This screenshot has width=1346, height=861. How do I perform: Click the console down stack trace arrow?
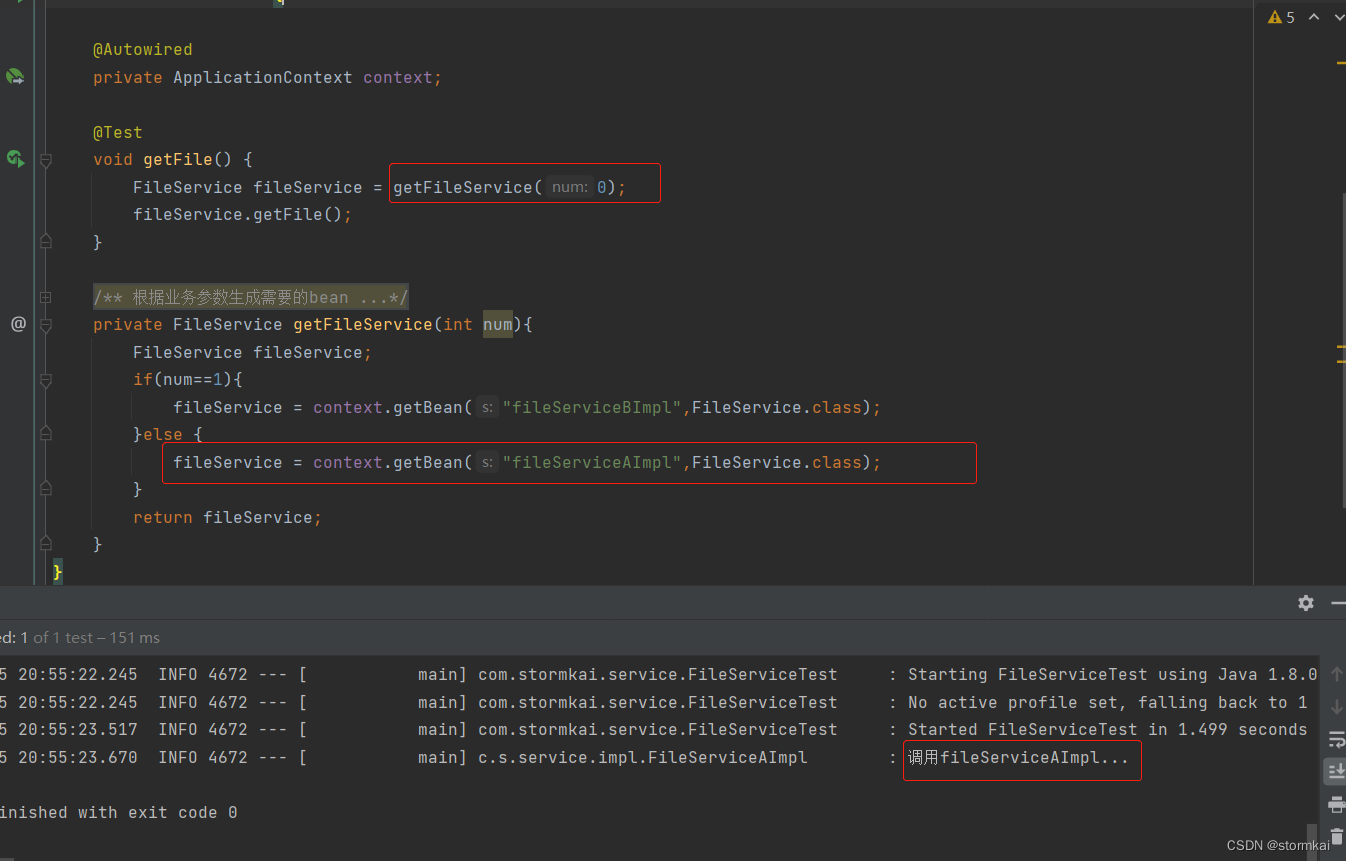[1336, 707]
